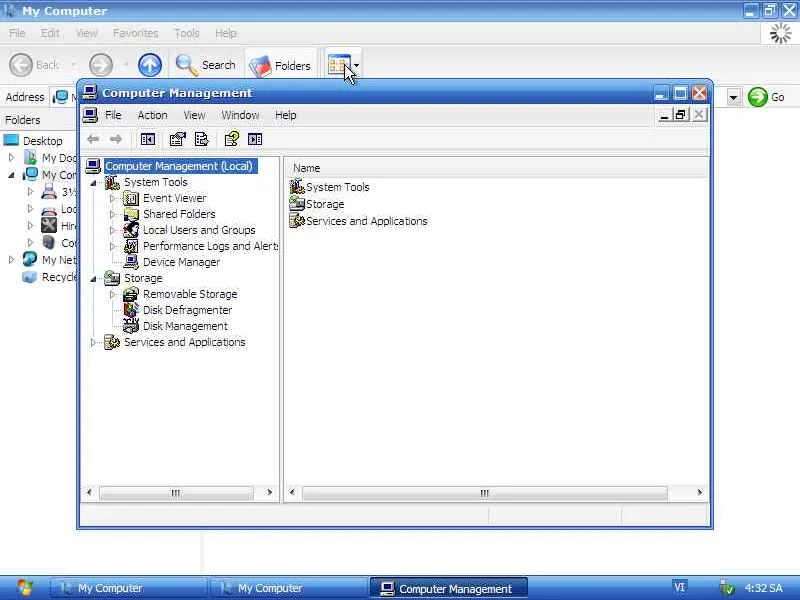Select Performance Logs and Alerts node
Screen dimensions: 800x600
(x=210, y=246)
